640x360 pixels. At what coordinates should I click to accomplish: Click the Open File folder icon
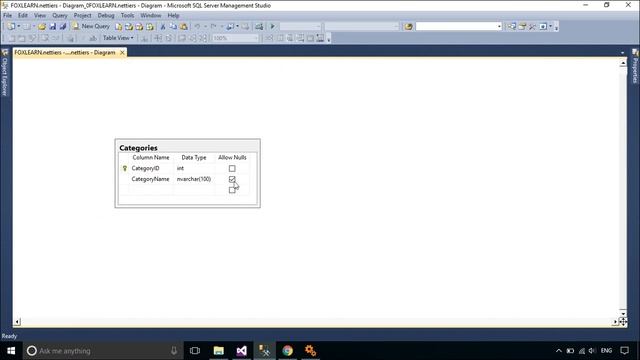[x=42, y=27]
